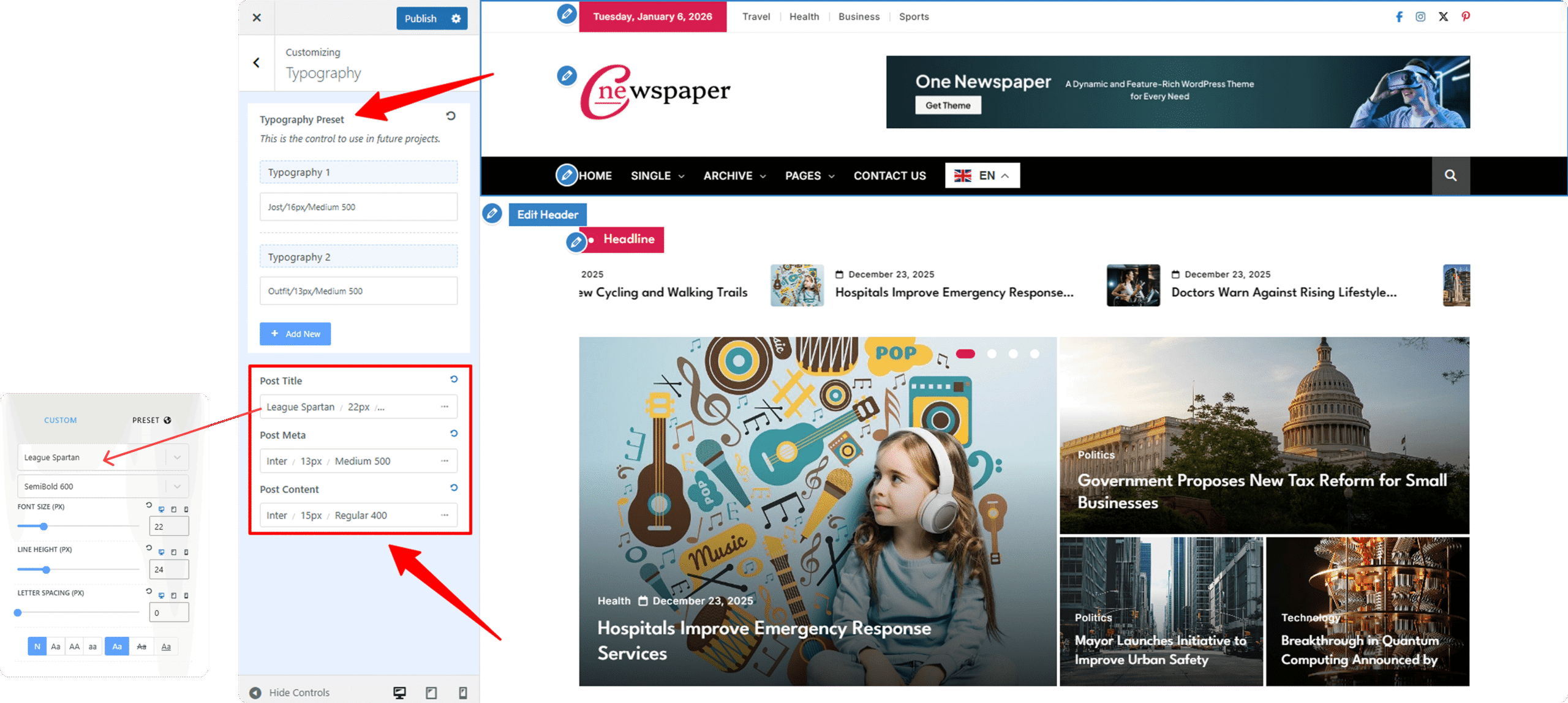Click the Edit Header button
Screen dimensions: 1568x703
[x=548, y=215]
